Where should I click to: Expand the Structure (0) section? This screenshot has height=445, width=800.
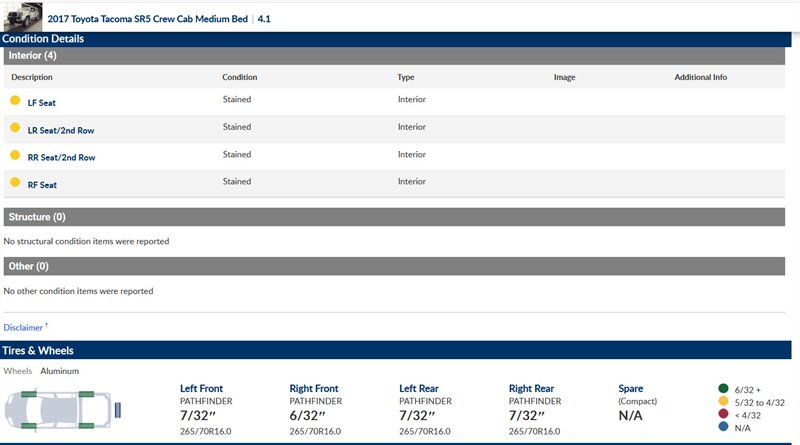pos(37,217)
